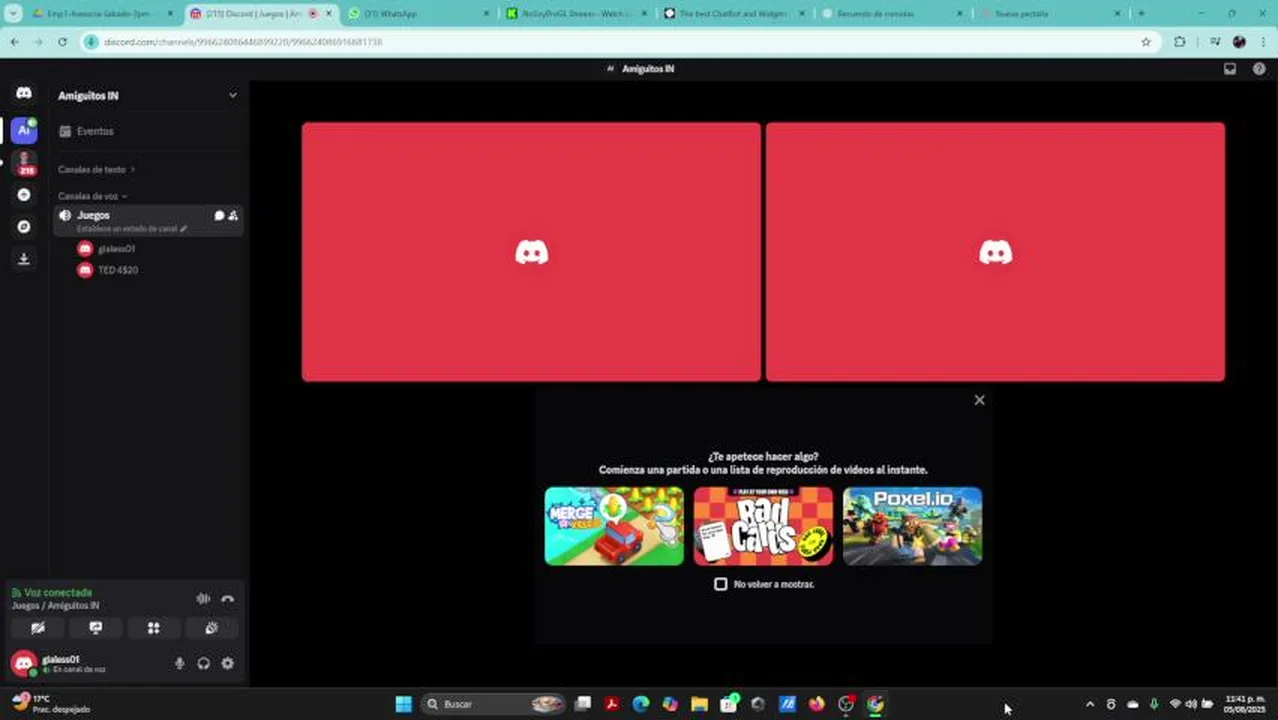This screenshot has width=1278, height=720.
Task: Click invite people icon on Juegos channel
Action: coord(233,215)
